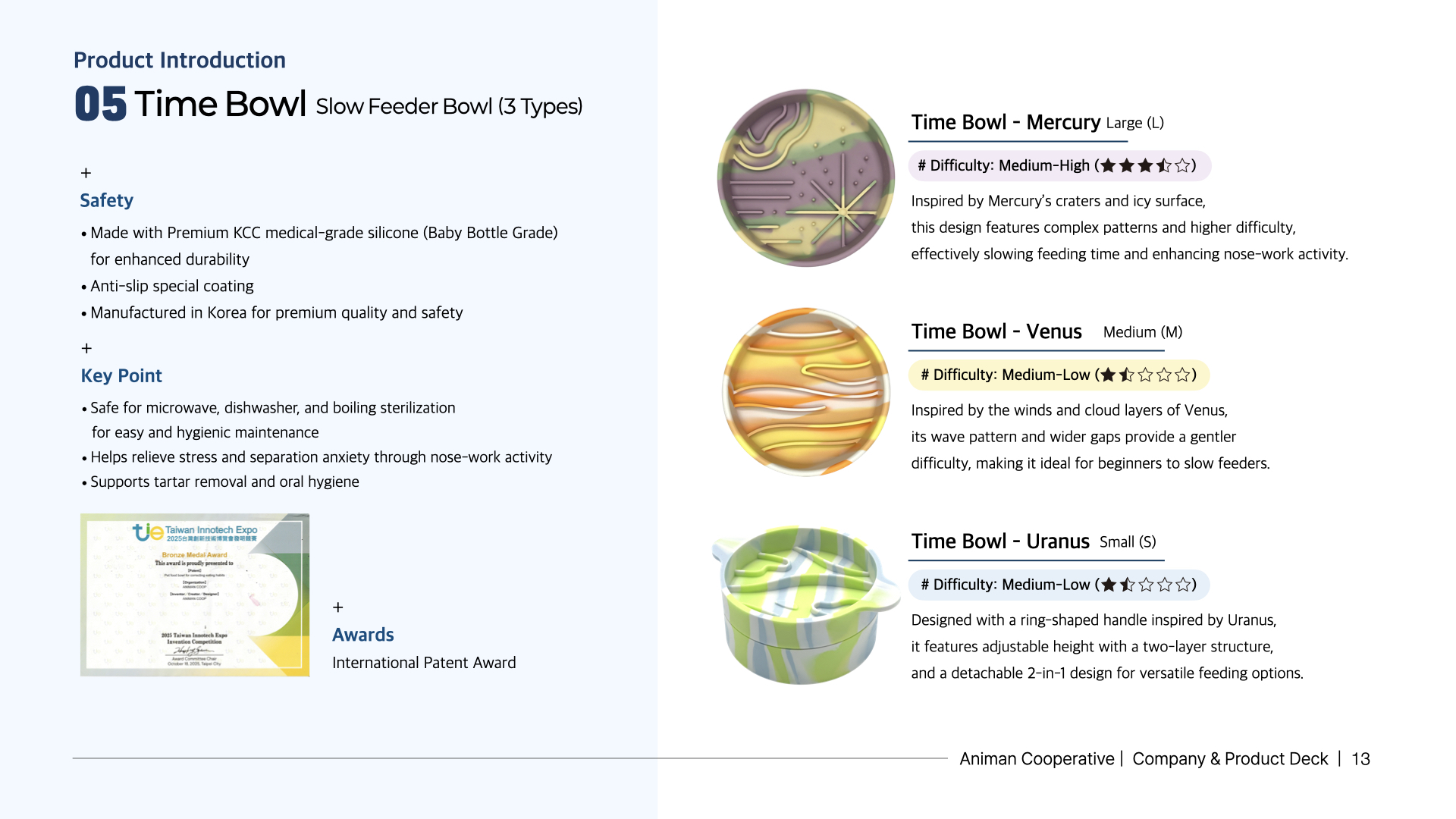This screenshot has height=819, width=1456.
Task: Click the plus sign above Key Point heading
Action: pos(86,348)
